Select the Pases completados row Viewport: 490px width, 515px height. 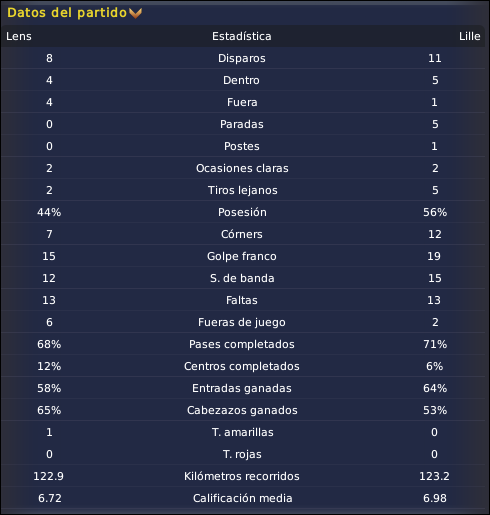243,344
